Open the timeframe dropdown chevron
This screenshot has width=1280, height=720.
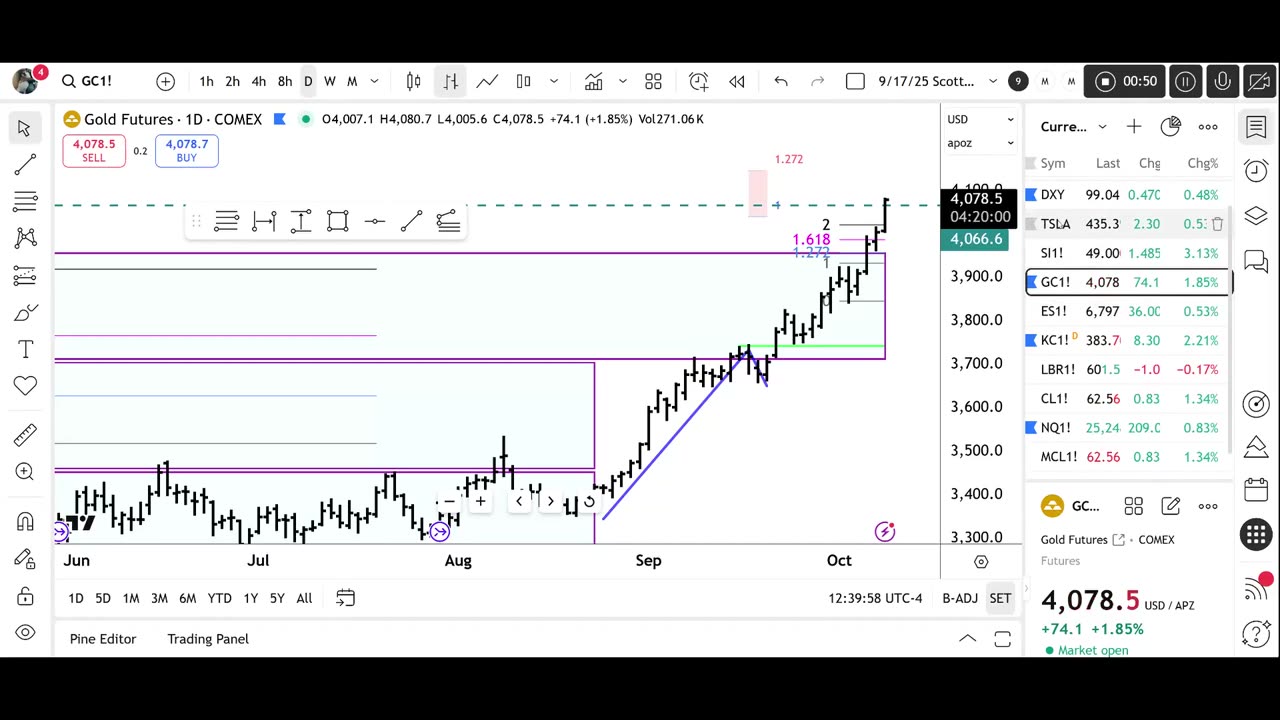tap(375, 81)
